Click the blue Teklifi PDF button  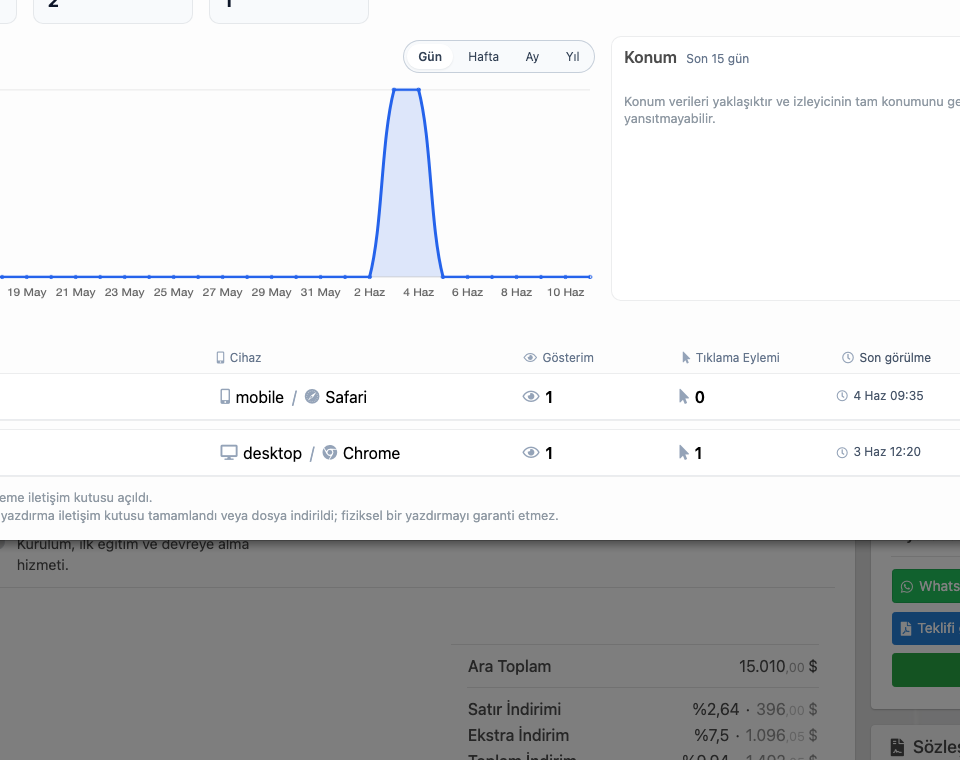(x=926, y=628)
